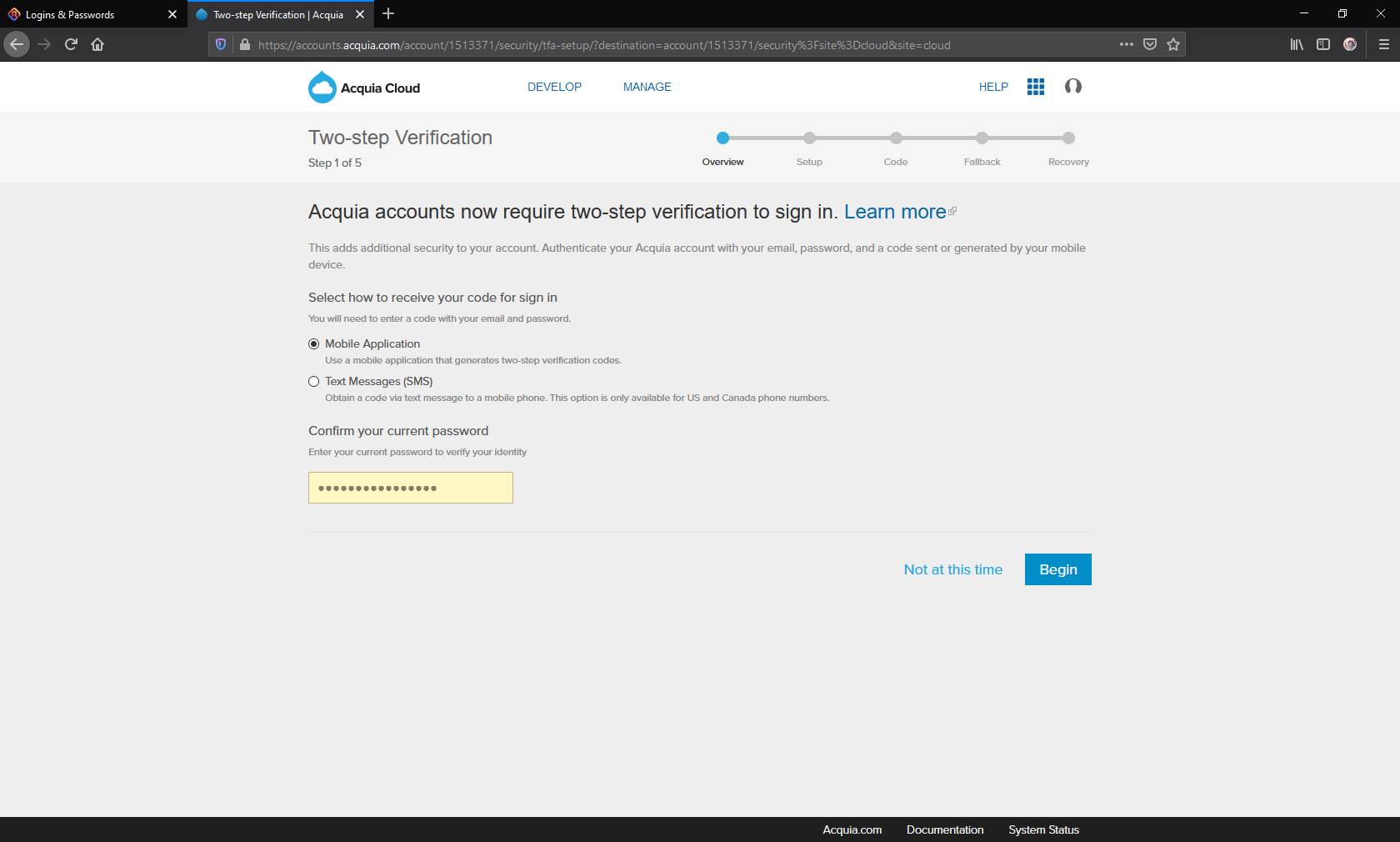This screenshot has width=1400, height=842.
Task: Switch to the Logins & Passwords tab
Action: click(x=83, y=14)
